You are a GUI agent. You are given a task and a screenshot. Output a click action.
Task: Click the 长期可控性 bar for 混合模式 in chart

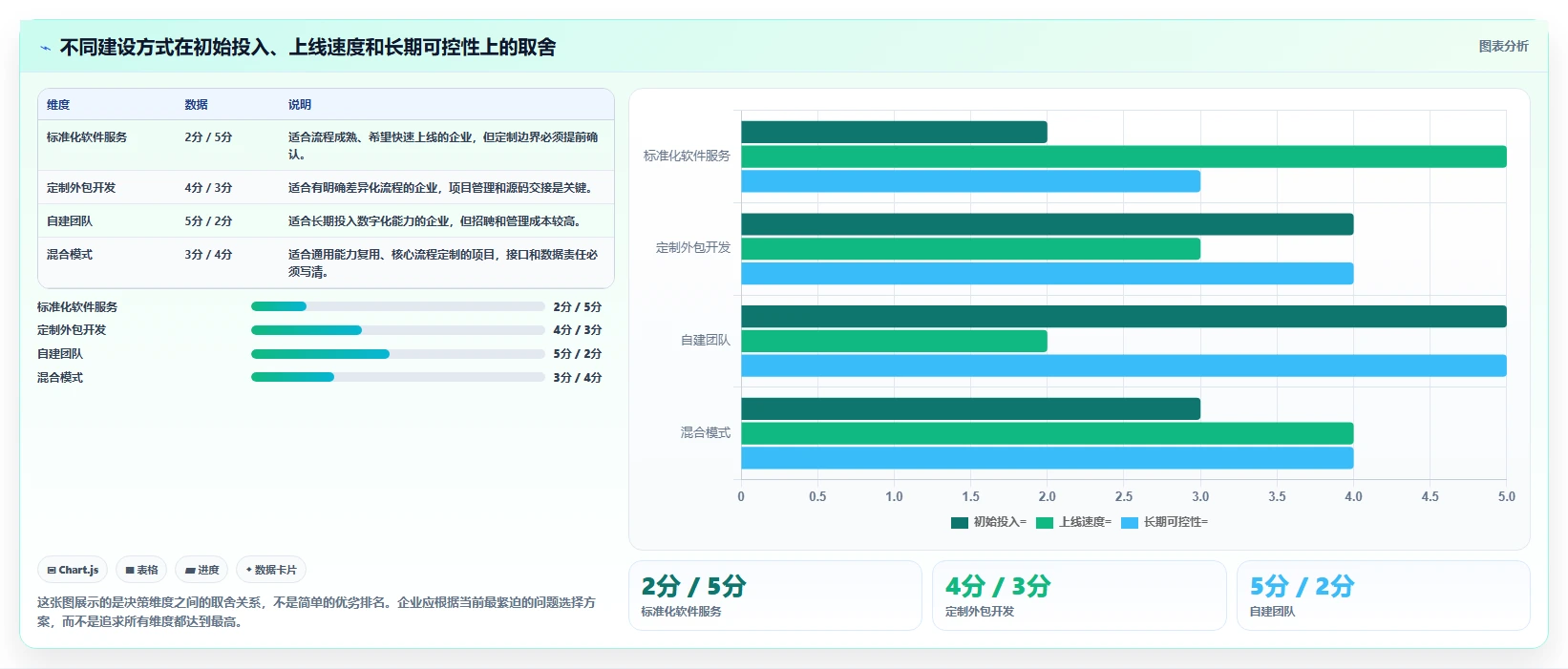click(1048, 458)
